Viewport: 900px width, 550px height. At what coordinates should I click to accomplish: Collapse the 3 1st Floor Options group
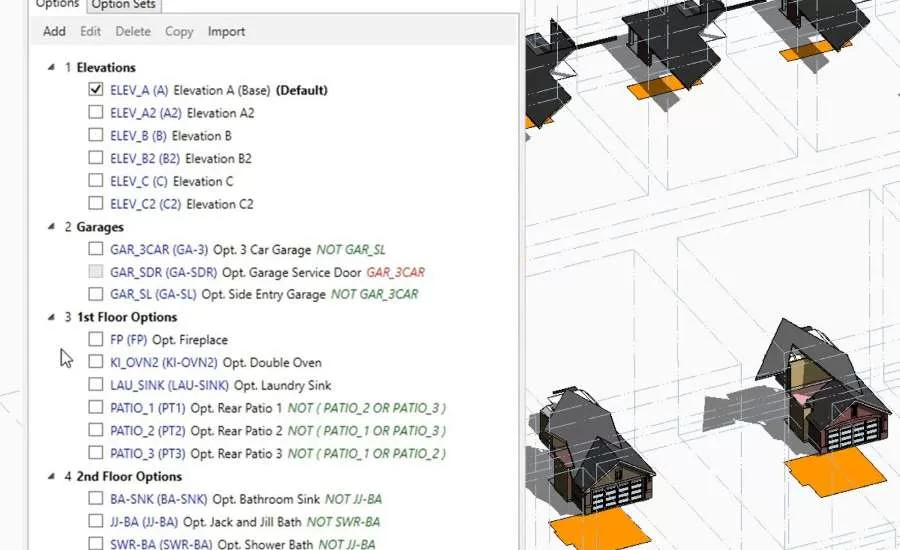pos(51,317)
